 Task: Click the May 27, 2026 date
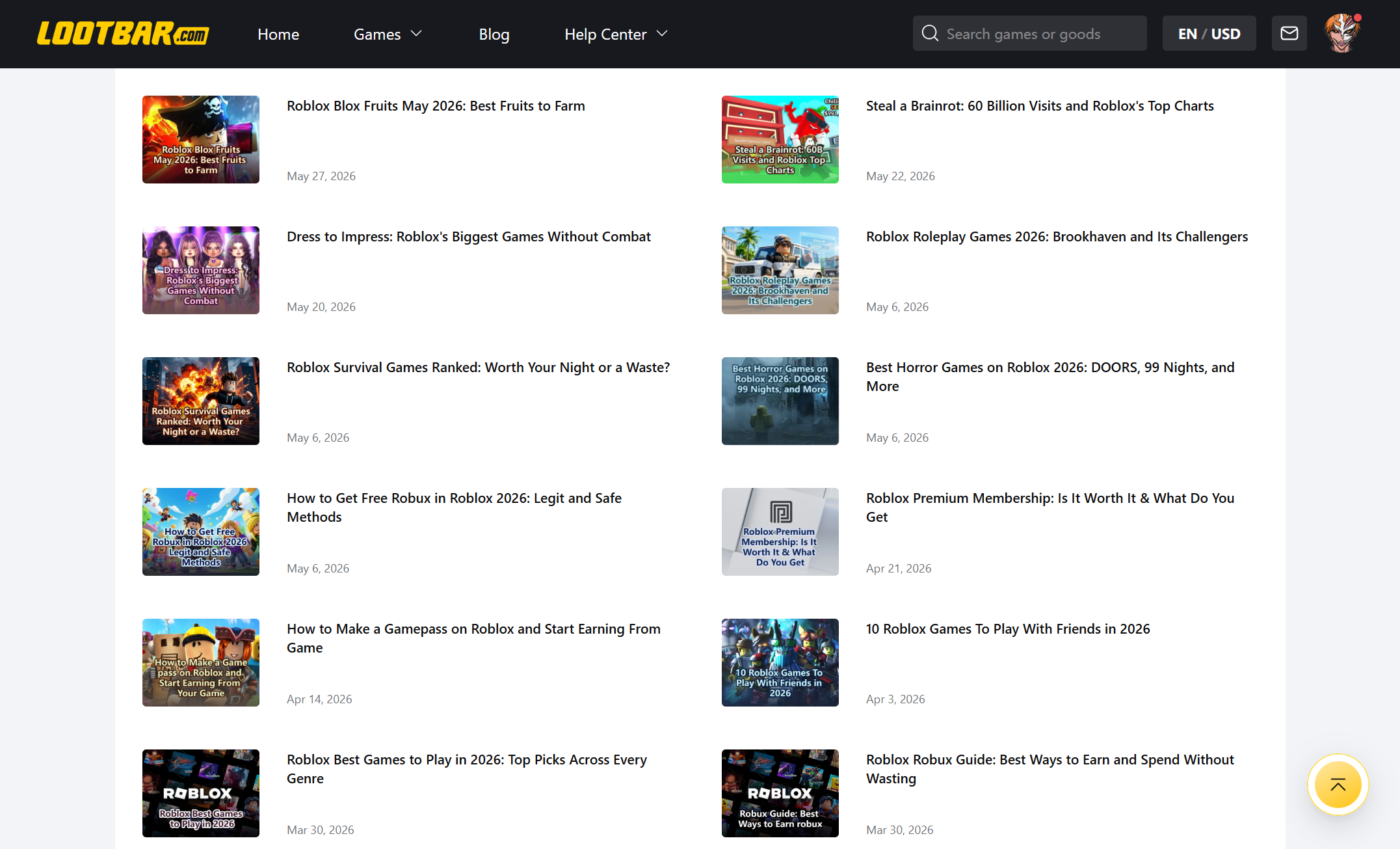[x=321, y=176]
